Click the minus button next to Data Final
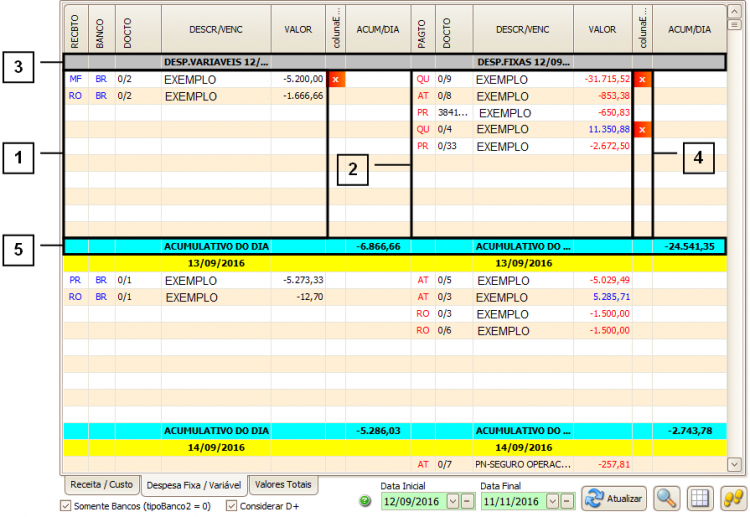The height and width of the screenshot is (517, 750). tap(567, 500)
